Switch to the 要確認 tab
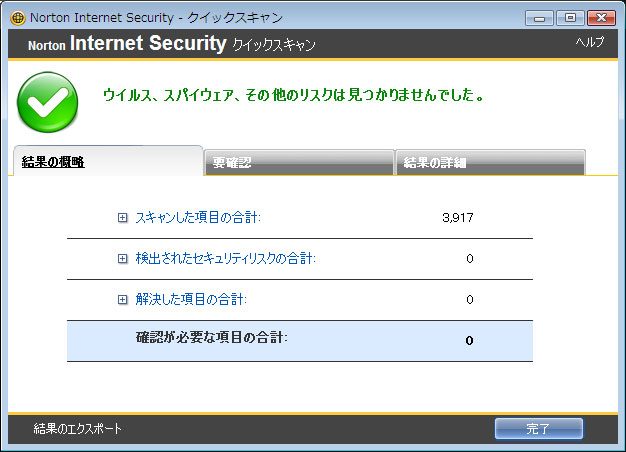Viewport: 626px width, 452px height. click(x=299, y=163)
